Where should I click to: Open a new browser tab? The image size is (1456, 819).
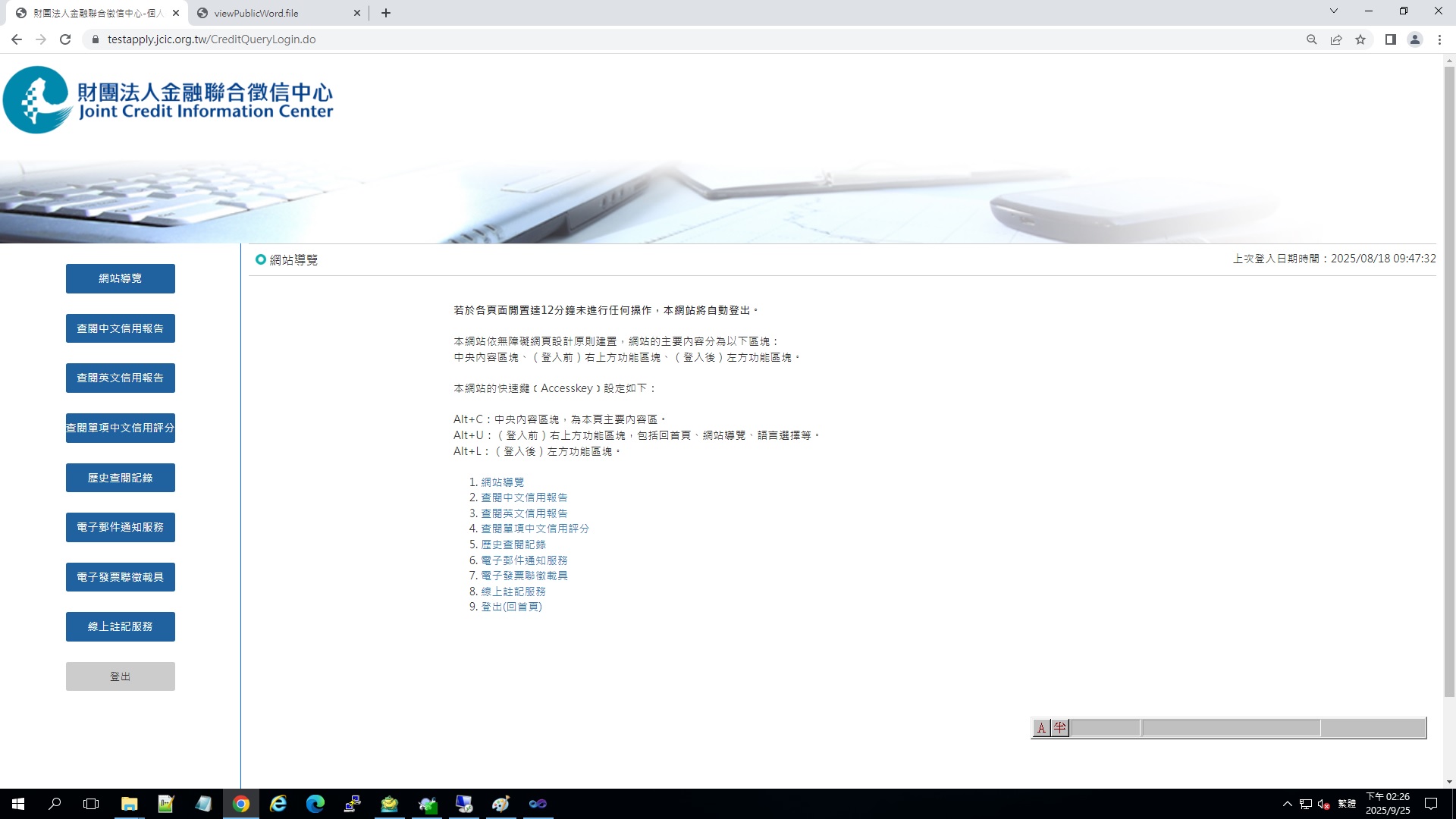[x=386, y=13]
